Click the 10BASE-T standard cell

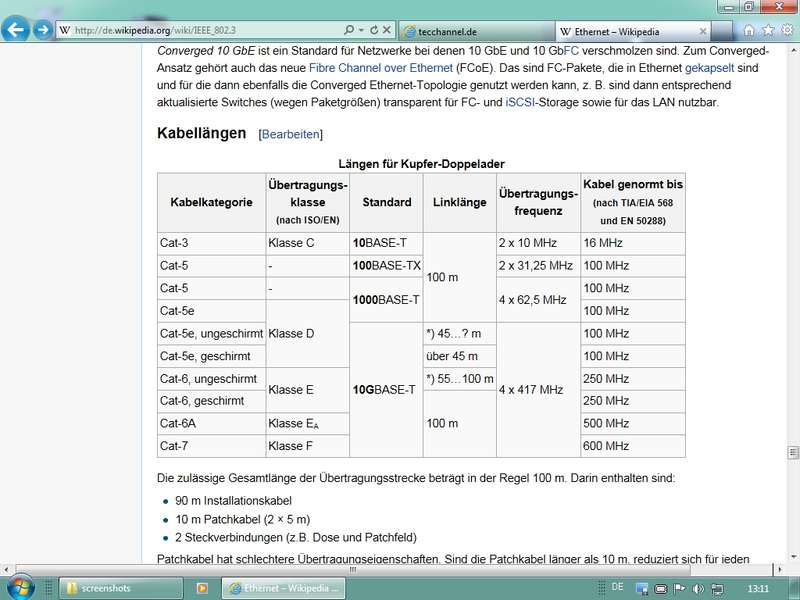pos(386,243)
